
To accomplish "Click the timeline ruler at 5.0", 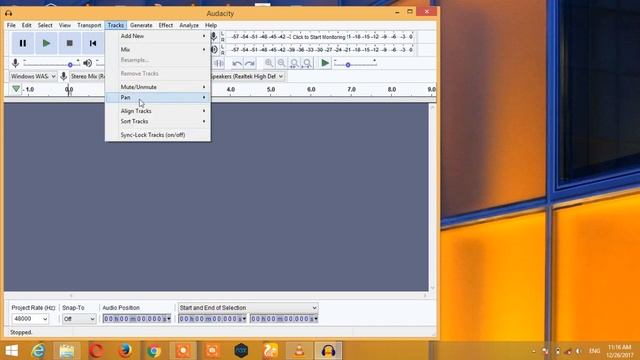I will tap(271, 89).
